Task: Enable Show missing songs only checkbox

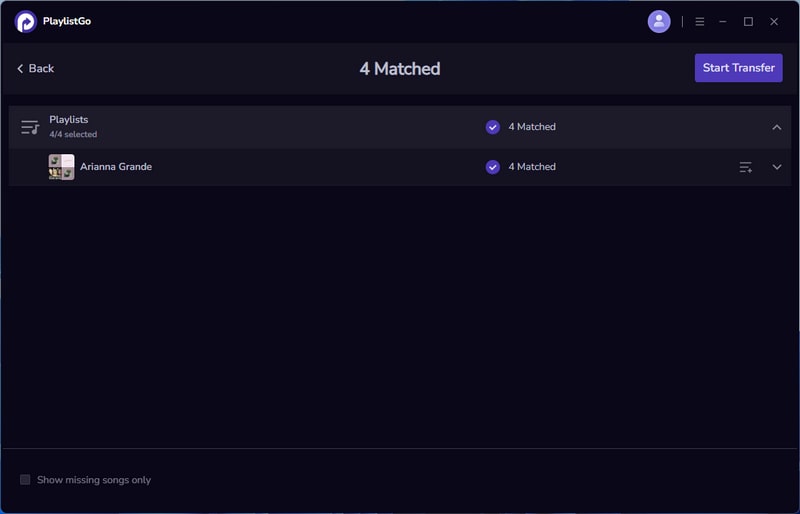Action: [25, 480]
